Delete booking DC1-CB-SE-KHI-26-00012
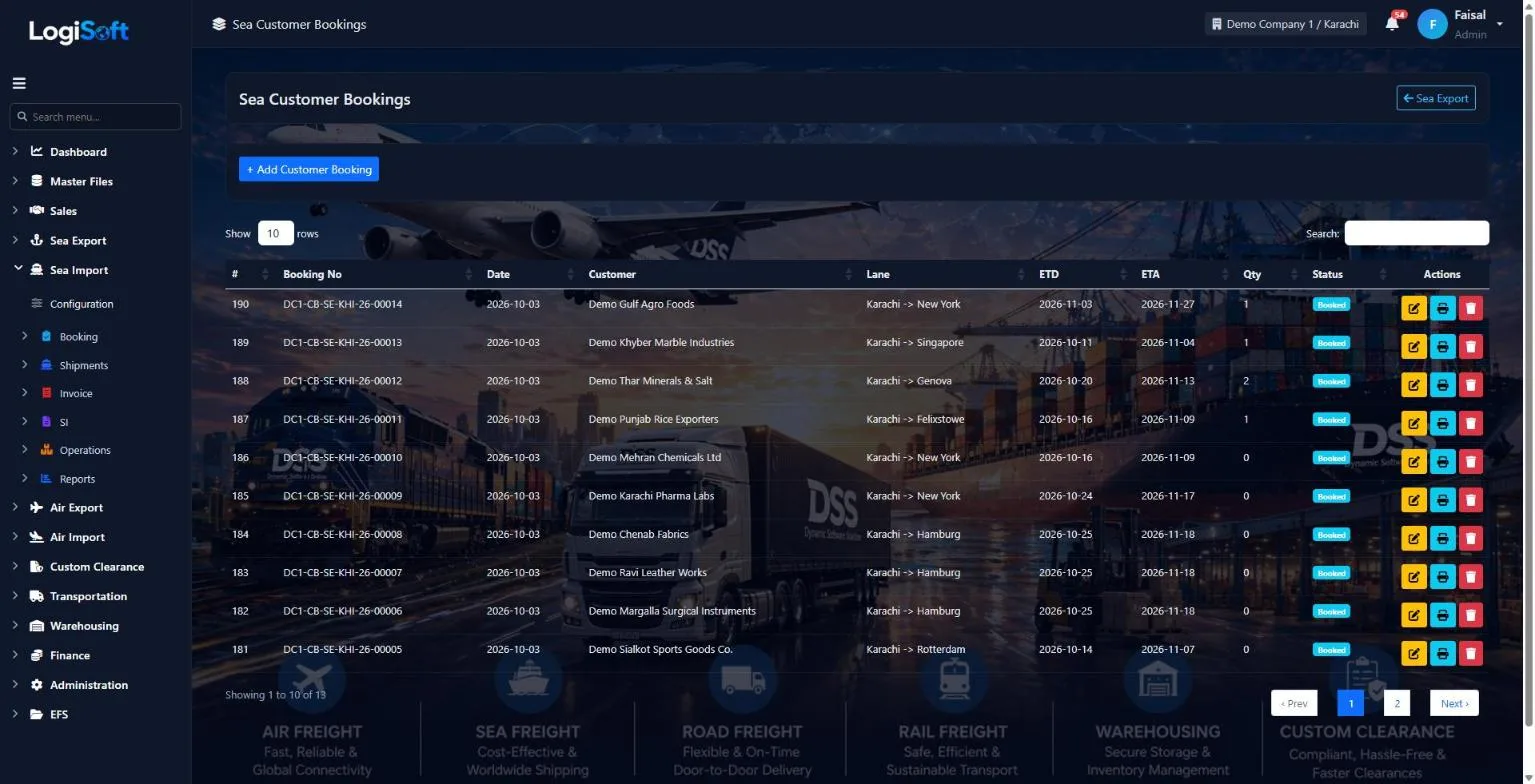This screenshot has width=1535, height=784. tap(1470, 385)
